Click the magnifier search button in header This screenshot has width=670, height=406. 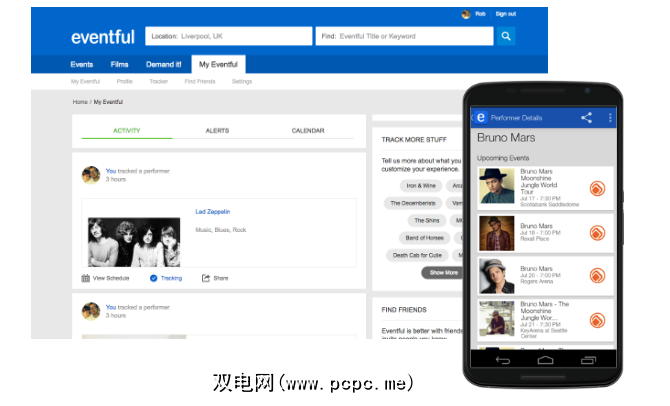[x=506, y=36]
